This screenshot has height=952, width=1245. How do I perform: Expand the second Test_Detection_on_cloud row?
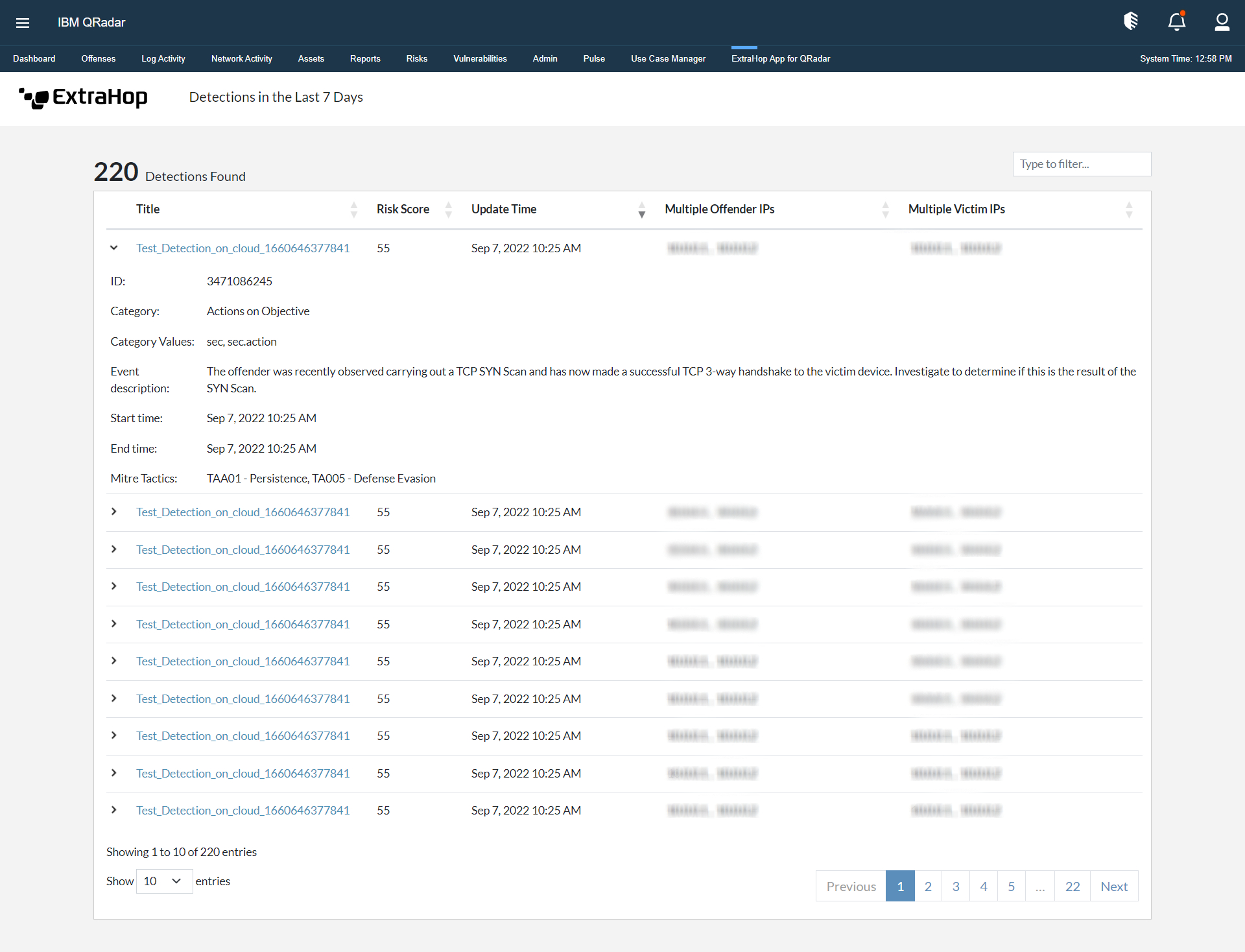115,511
